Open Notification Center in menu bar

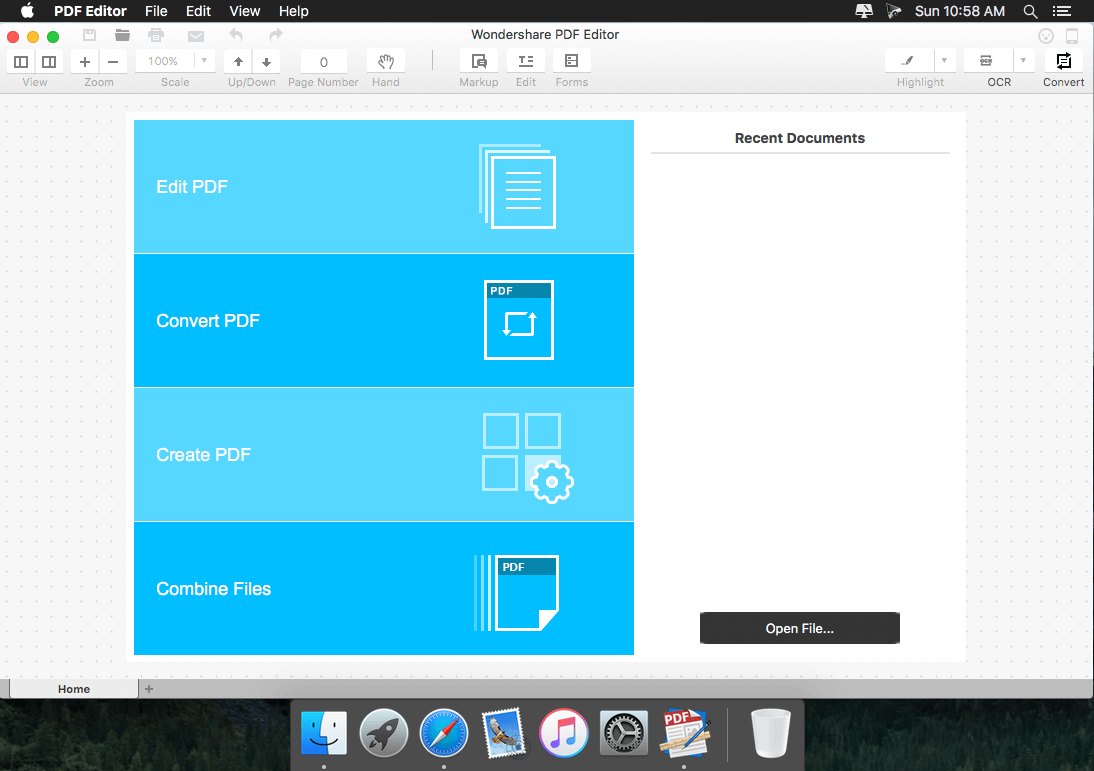pyautogui.click(x=1062, y=11)
